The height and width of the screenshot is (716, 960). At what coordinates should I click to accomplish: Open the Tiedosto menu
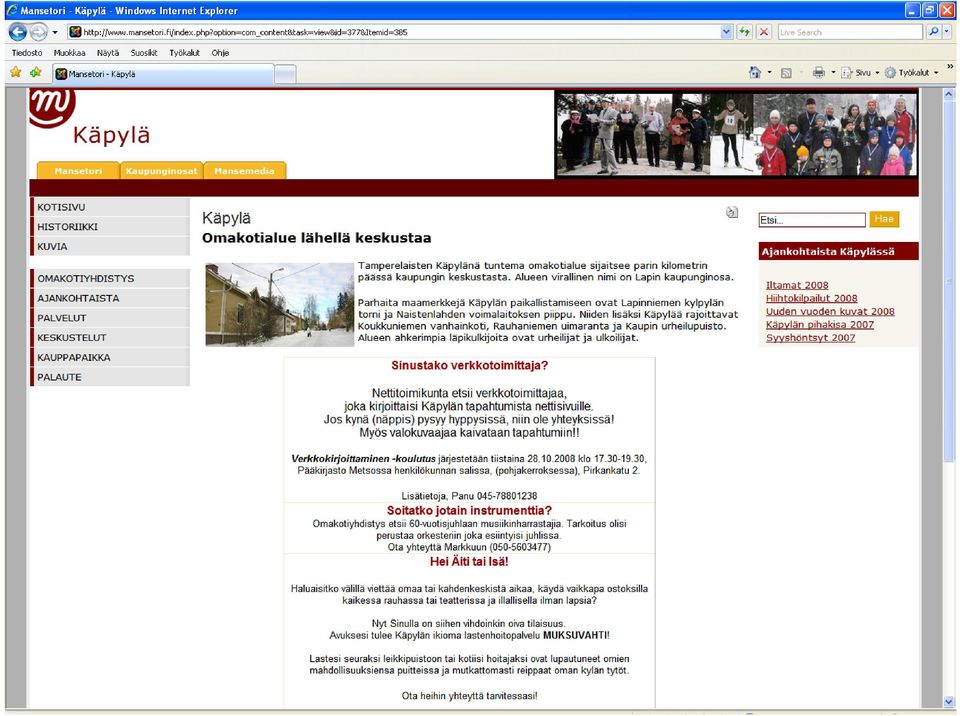click(x=27, y=53)
